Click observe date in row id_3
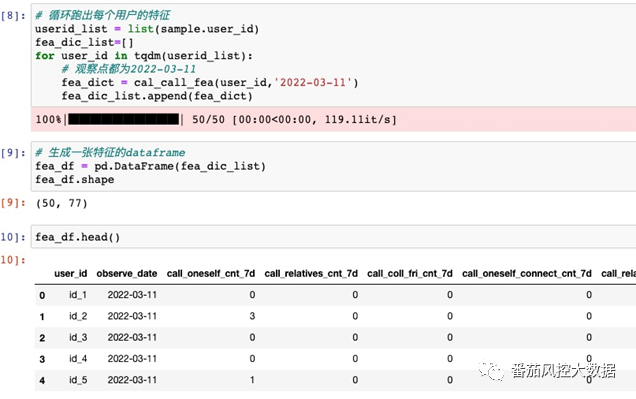636x399 pixels. pyautogui.click(x=132, y=337)
